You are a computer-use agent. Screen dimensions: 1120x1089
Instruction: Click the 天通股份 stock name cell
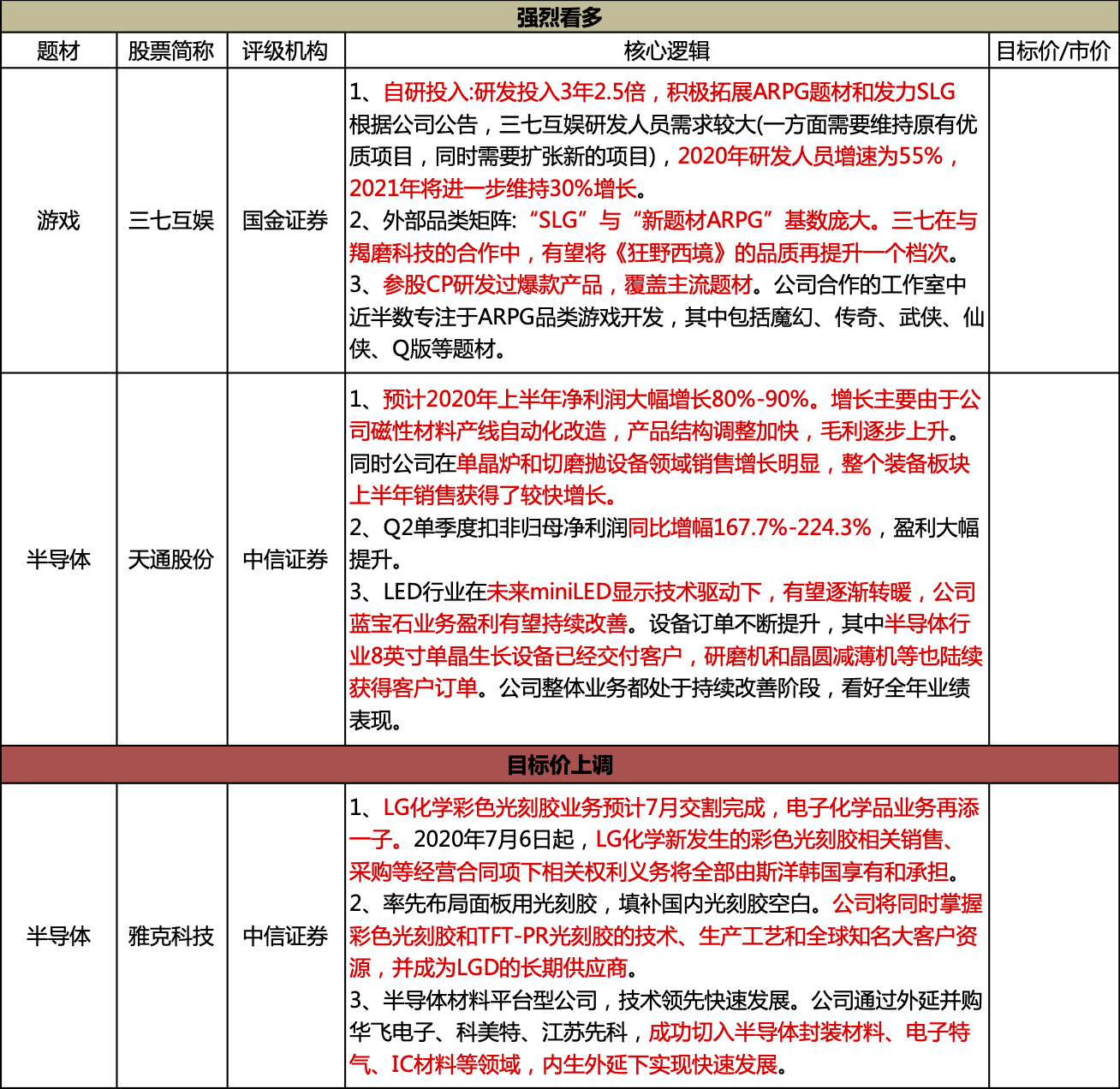tap(171, 560)
